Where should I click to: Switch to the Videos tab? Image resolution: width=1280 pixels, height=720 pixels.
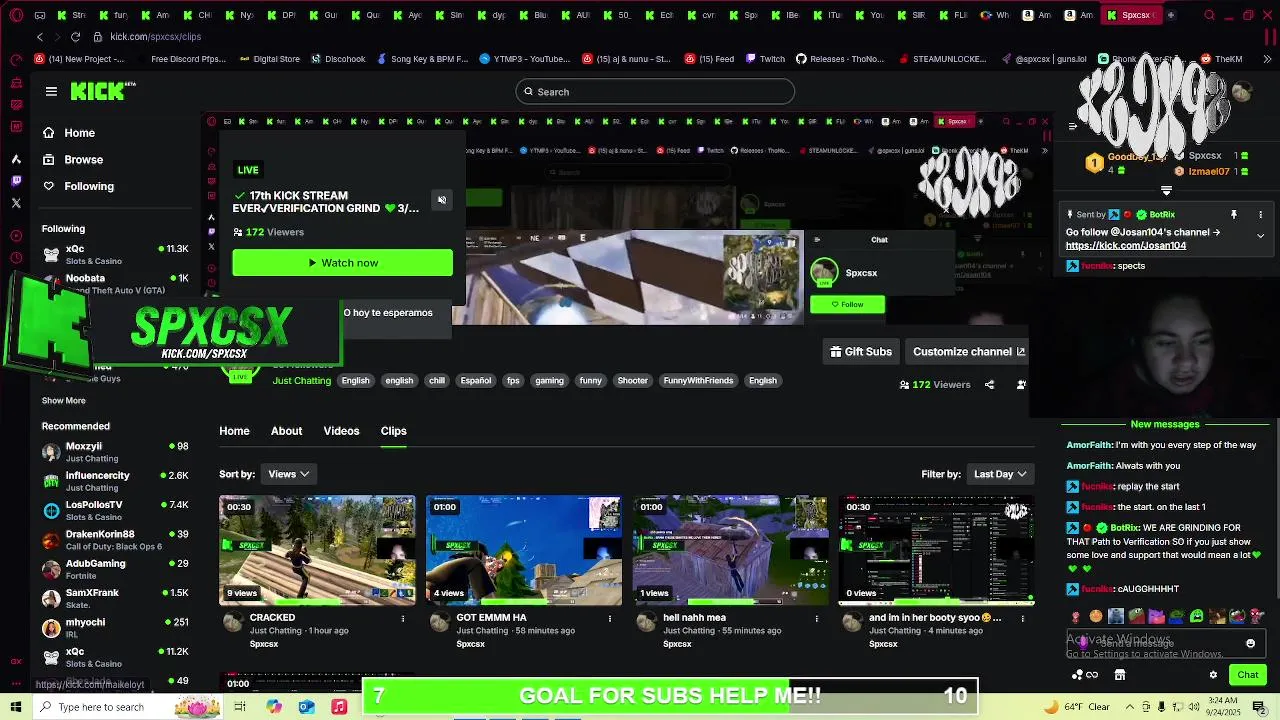(x=341, y=431)
